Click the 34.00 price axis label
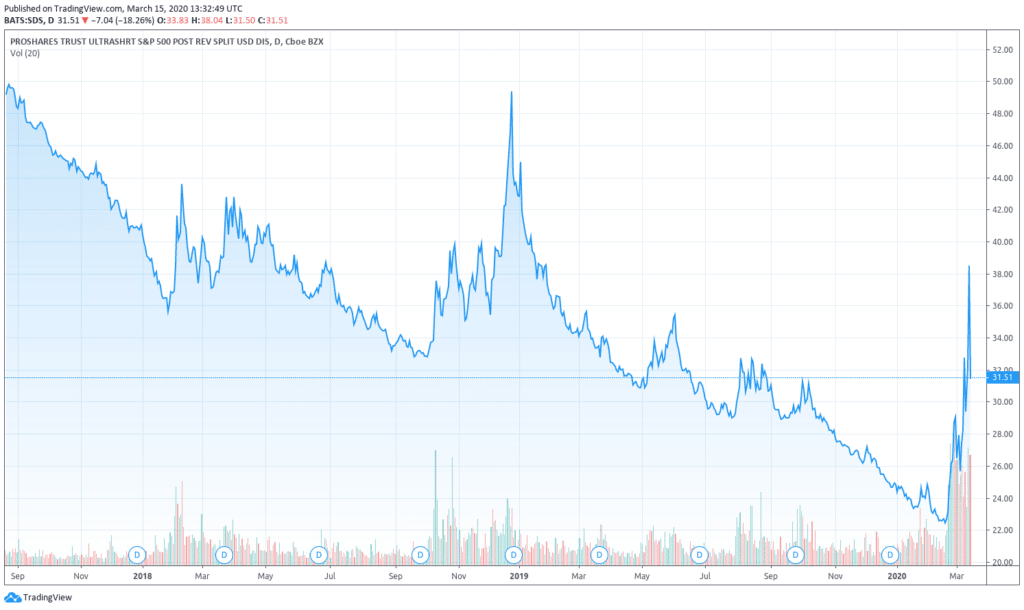 tap(1002, 338)
